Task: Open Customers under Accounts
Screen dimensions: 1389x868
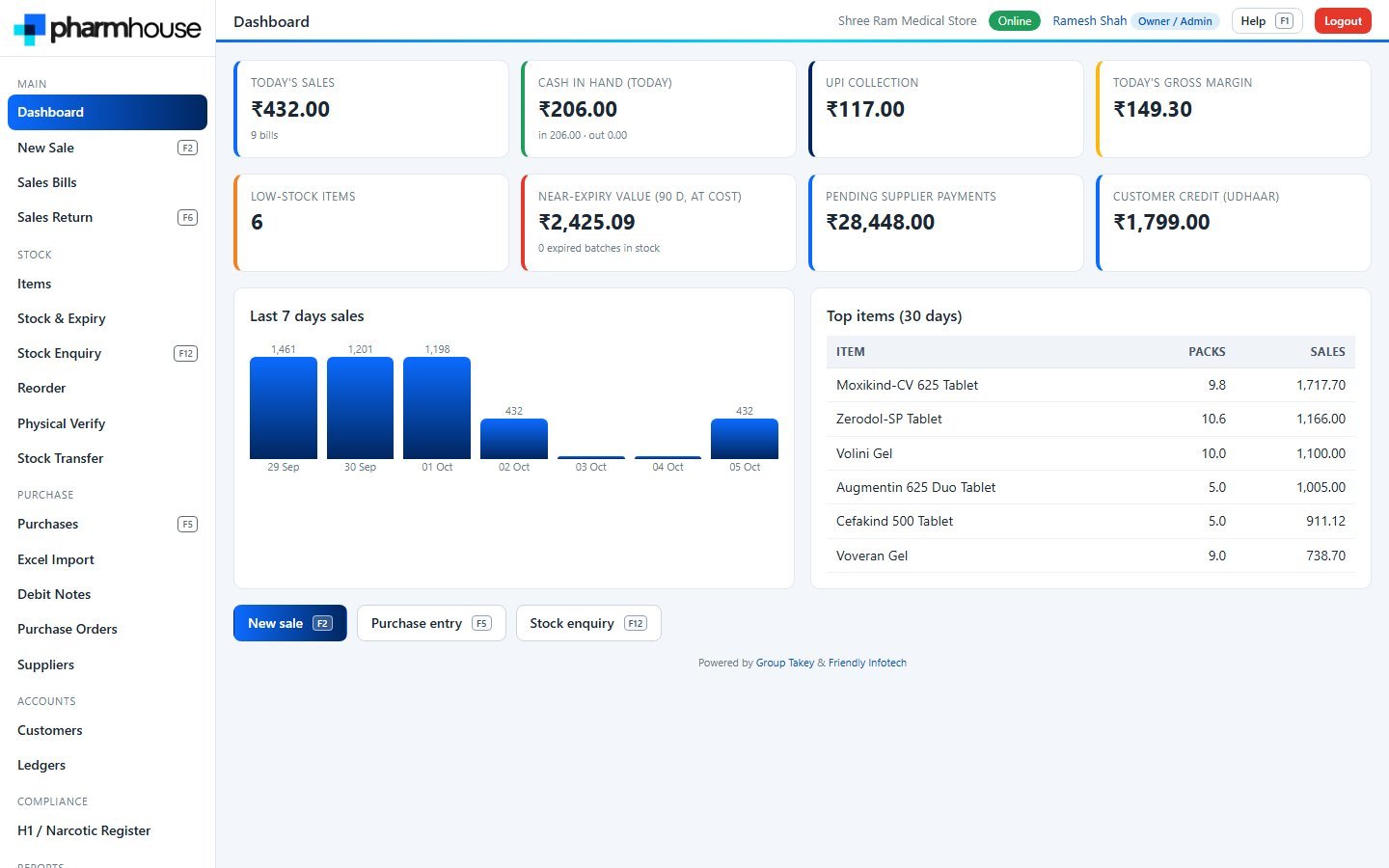Action: (x=107, y=730)
